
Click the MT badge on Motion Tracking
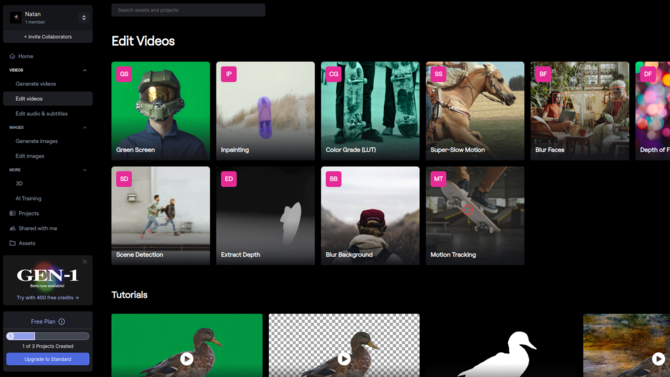(x=438, y=179)
